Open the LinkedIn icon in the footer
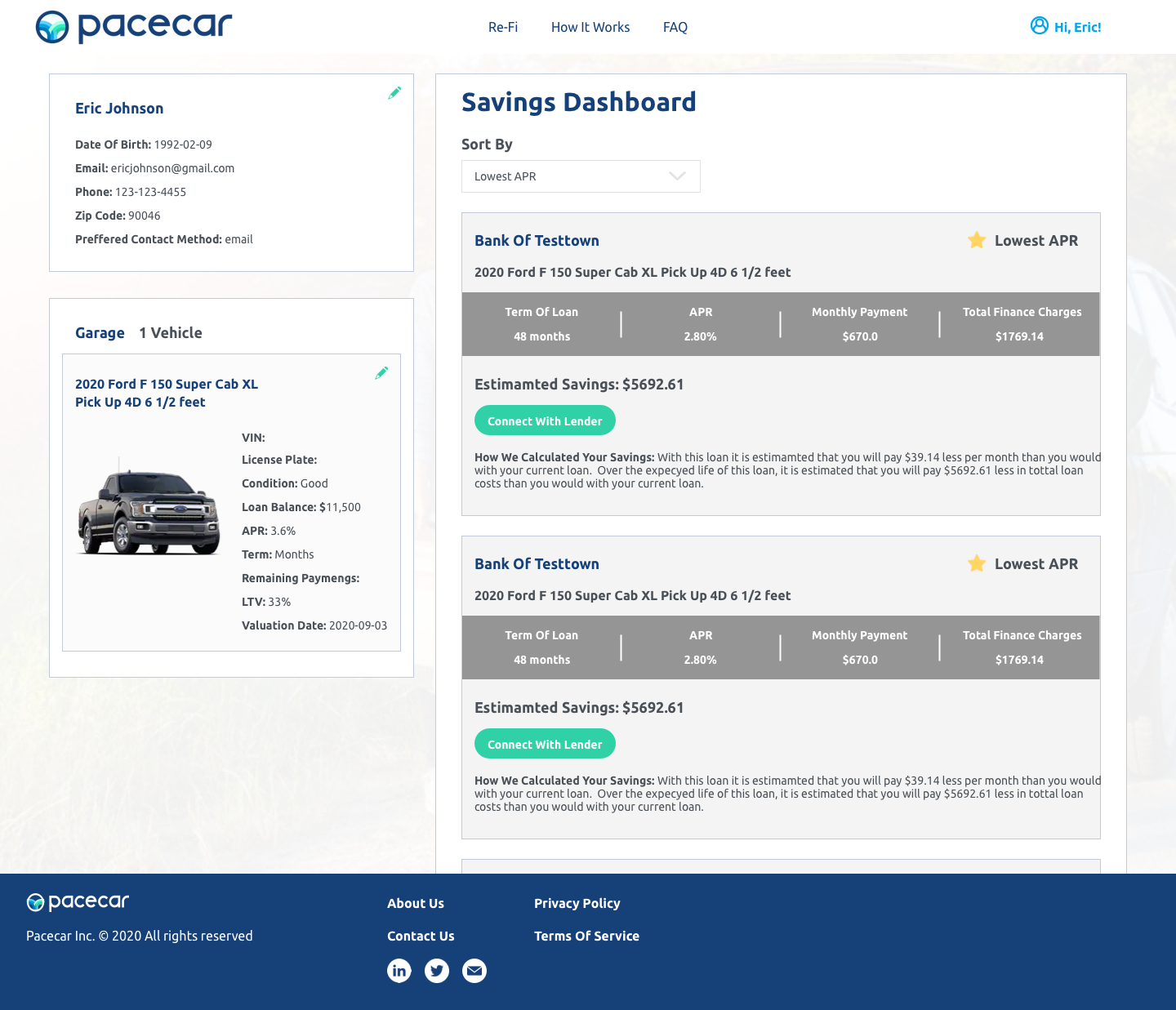The height and width of the screenshot is (1010, 1176). (399, 971)
